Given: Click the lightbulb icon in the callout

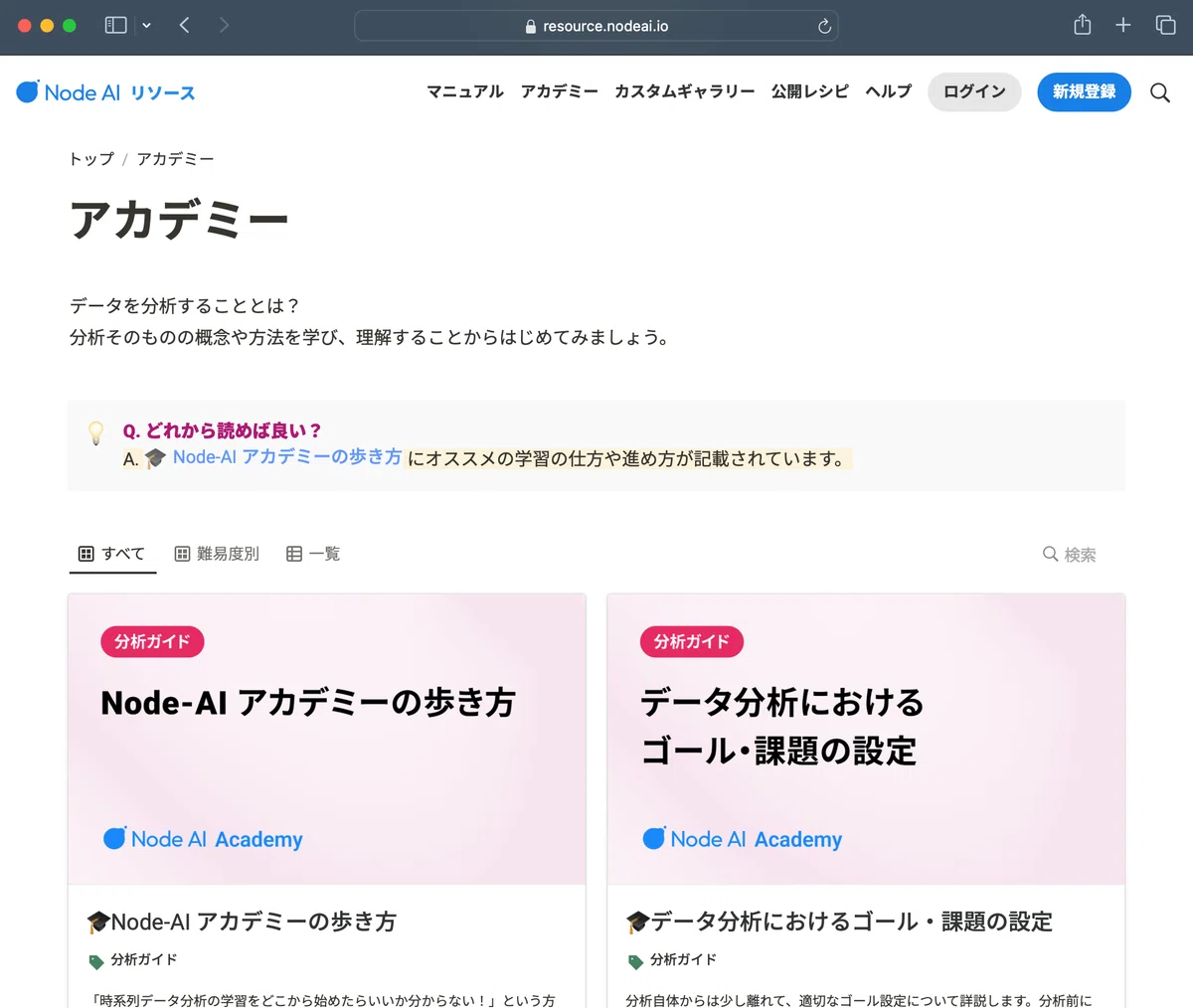Looking at the screenshot, I should (x=95, y=432).
